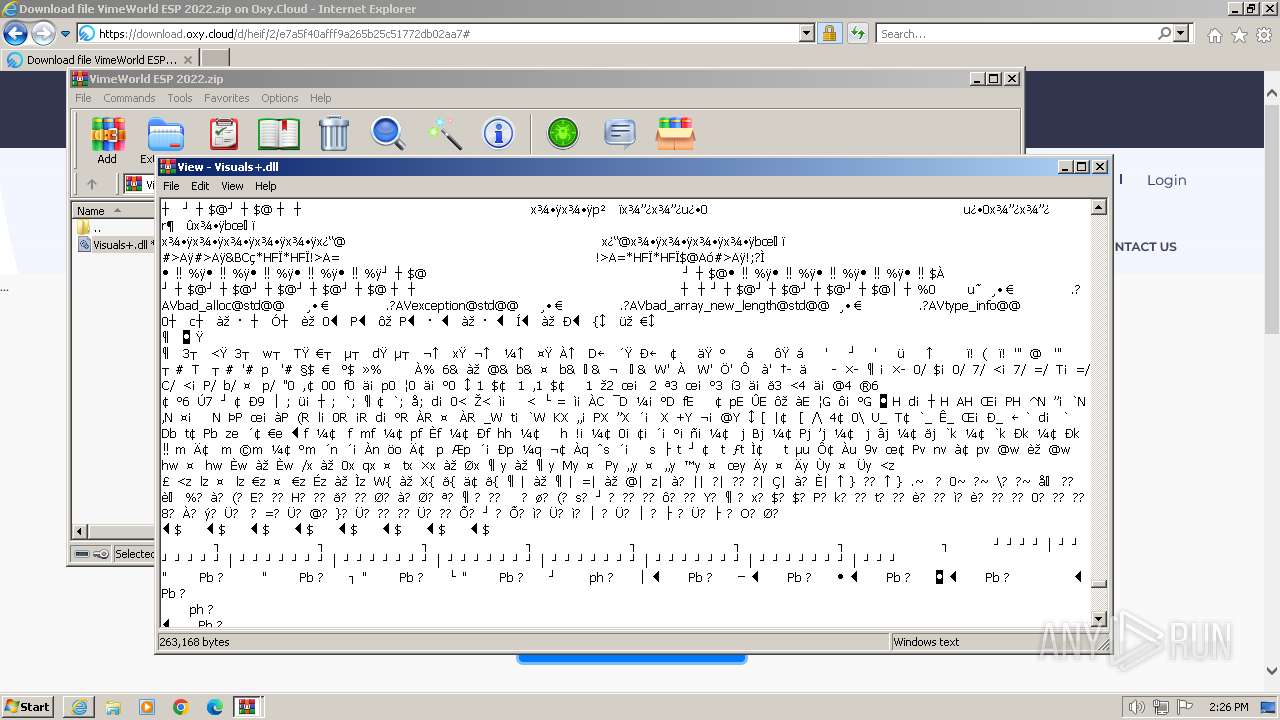
Task: Open Commands menu in WinRAR window
Action: 129,98
